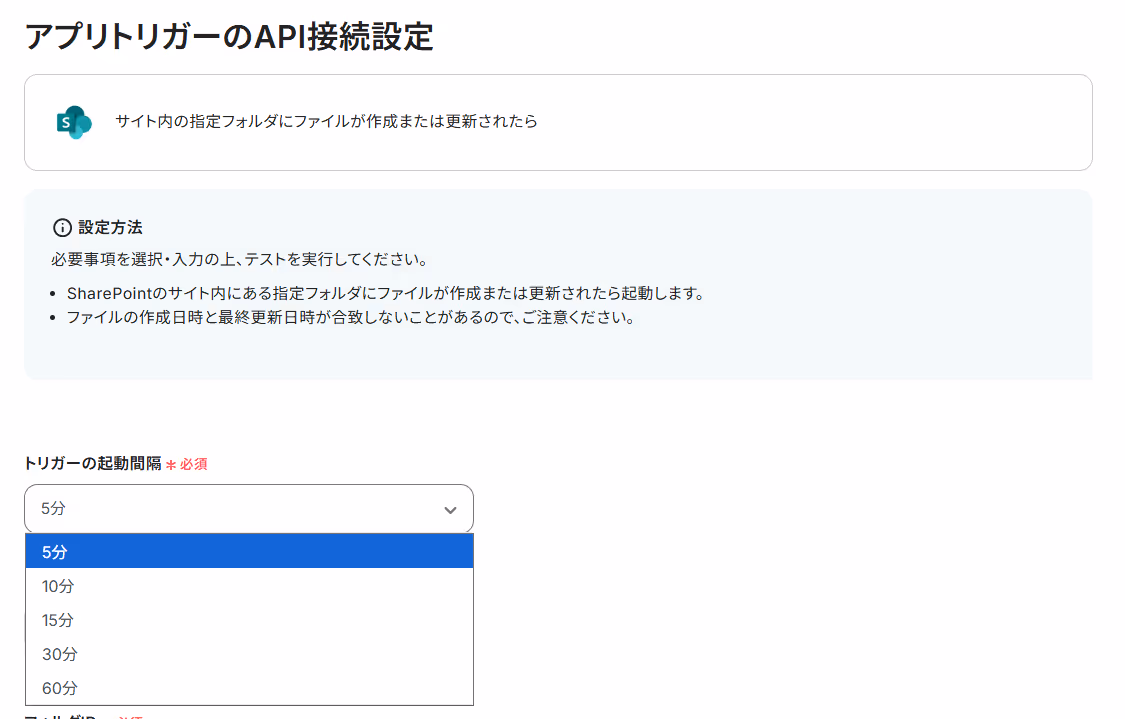Click the bullet starting with SharePointのサイト内

(386, 293)
